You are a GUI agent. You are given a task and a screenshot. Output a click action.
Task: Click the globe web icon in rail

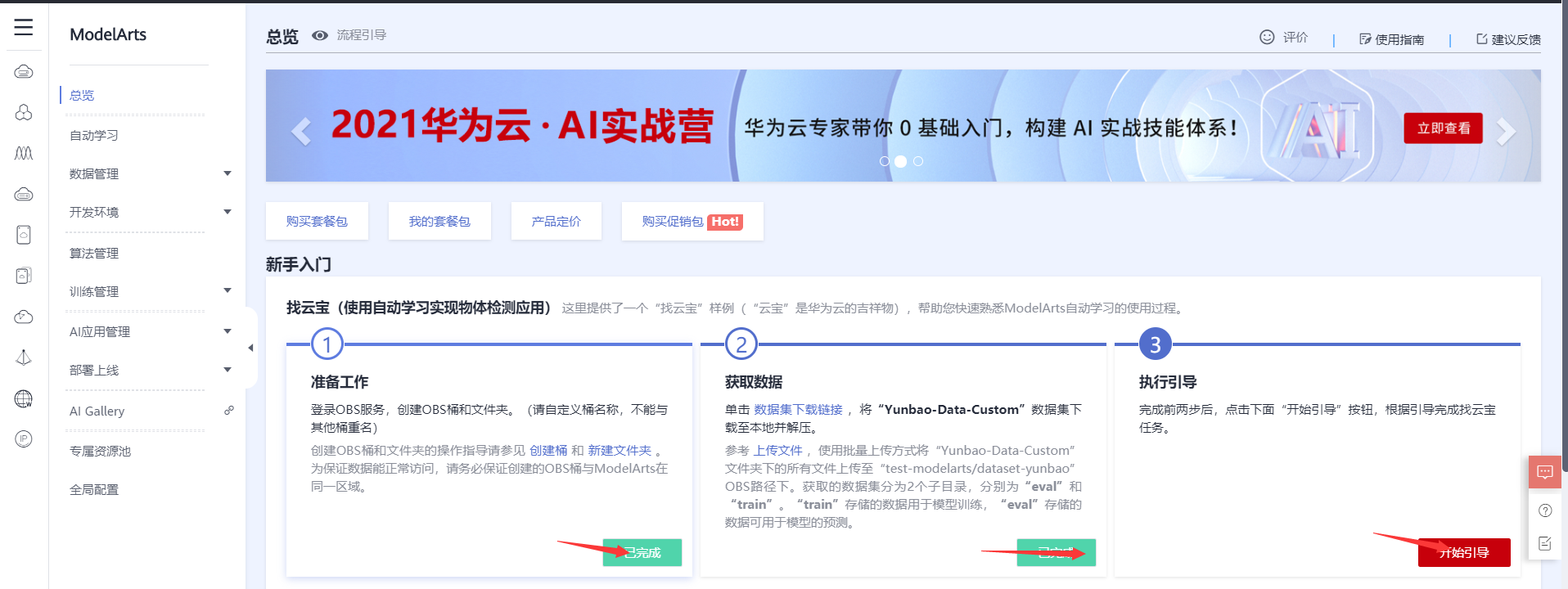[x=24, y=398]
